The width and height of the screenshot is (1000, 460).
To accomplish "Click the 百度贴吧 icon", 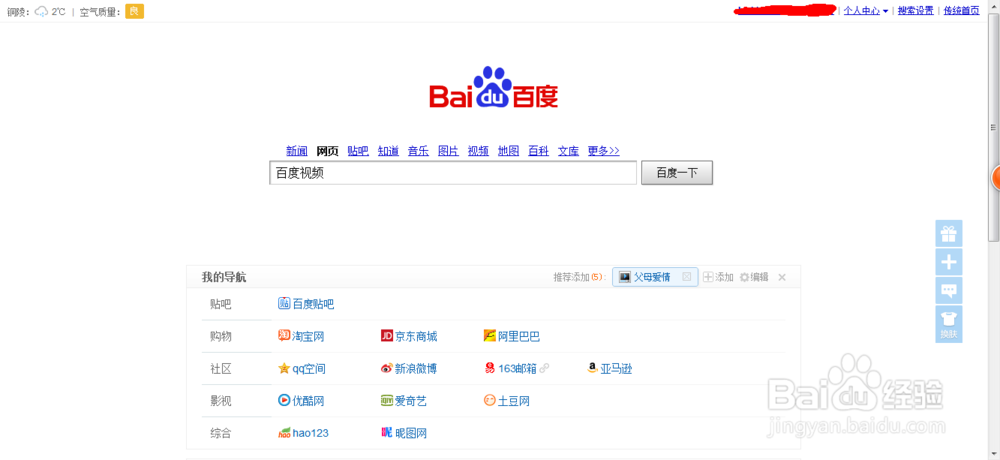I will pyautogui.click(x=284, y=304).
